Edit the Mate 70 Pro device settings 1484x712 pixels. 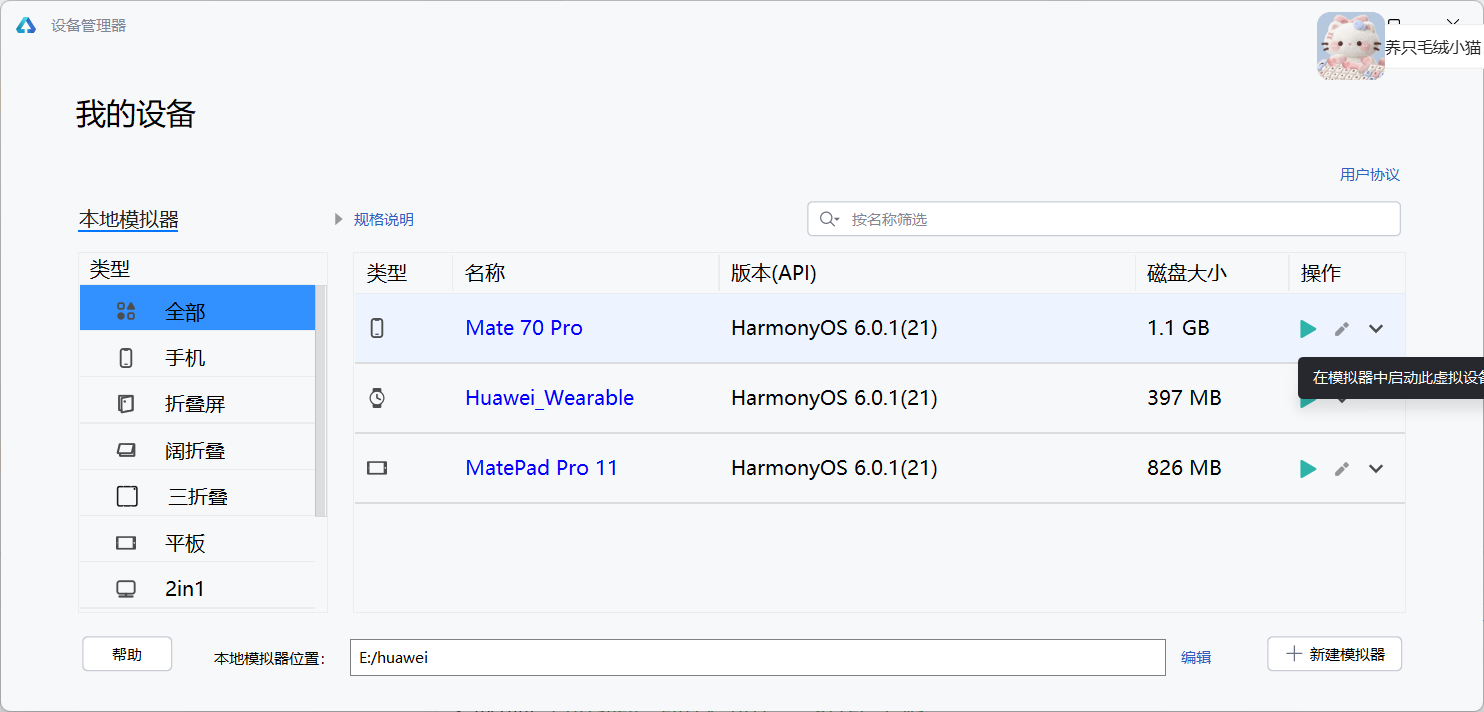pos(1342,328)
